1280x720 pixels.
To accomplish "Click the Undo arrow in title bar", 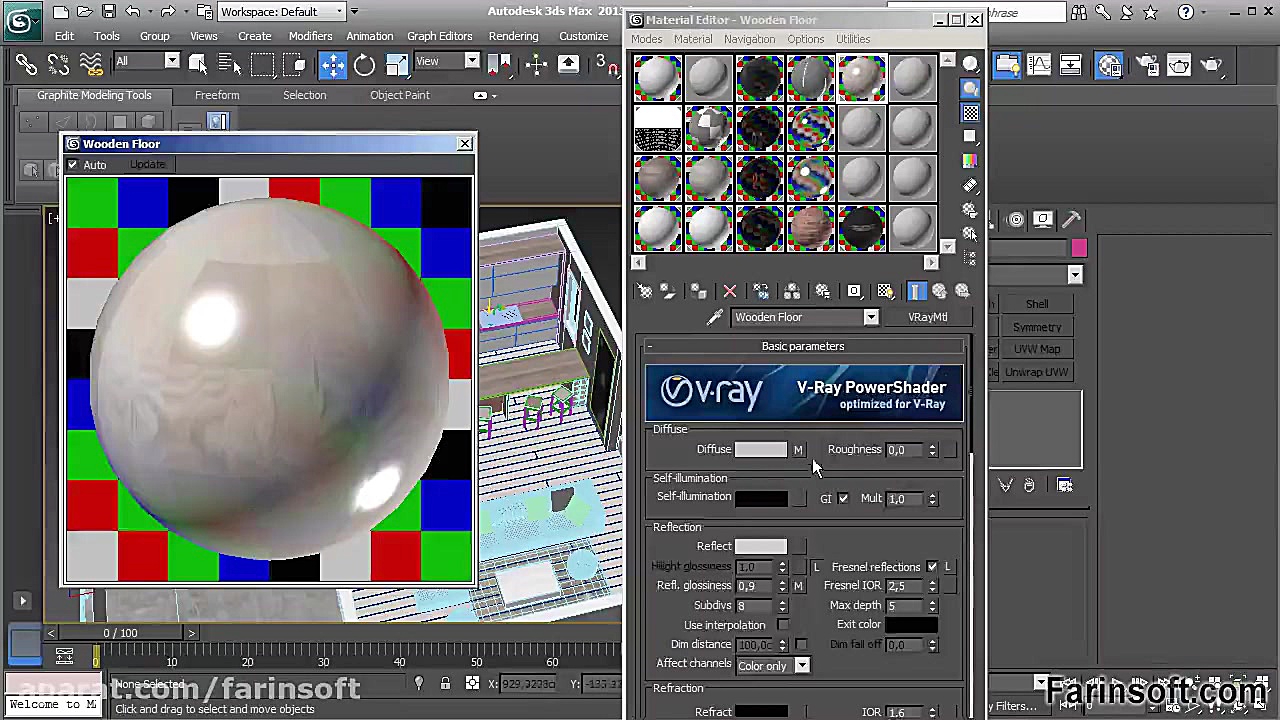I will click(x=133, y=12).
